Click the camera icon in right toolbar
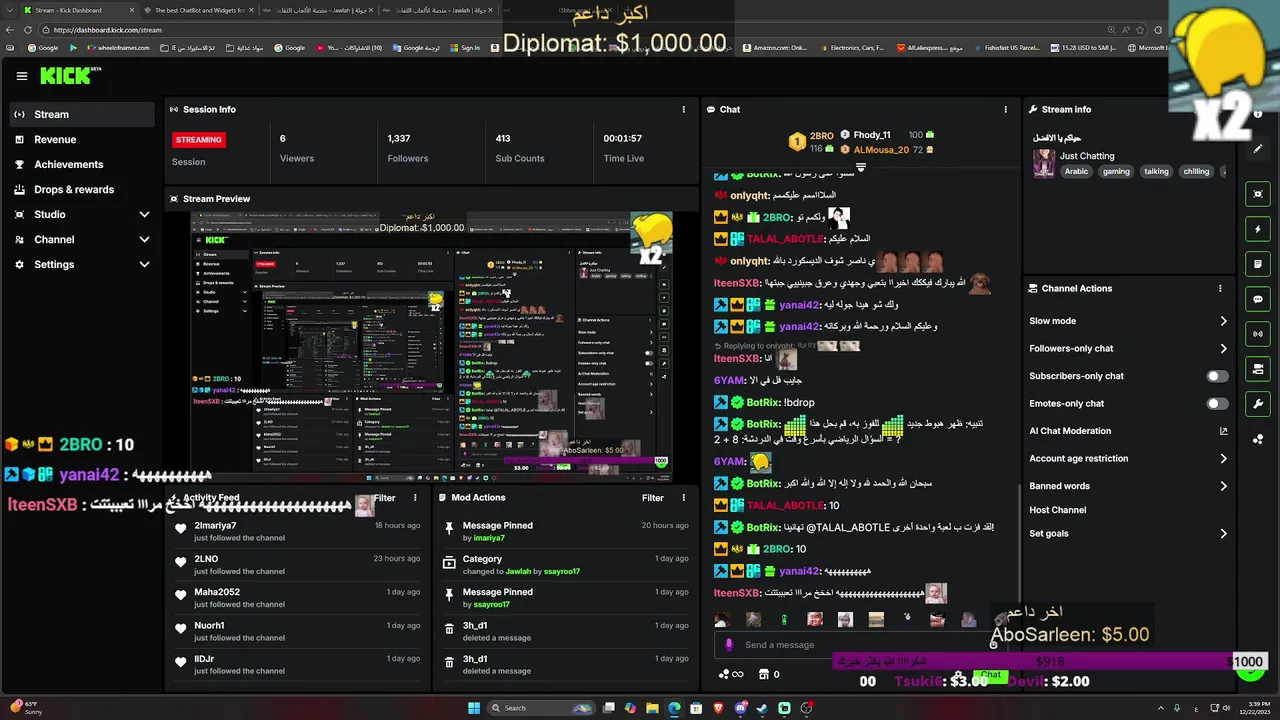Image resolution: width=1280 pixels, height=720 pixels. click(x=1258, y=369)
